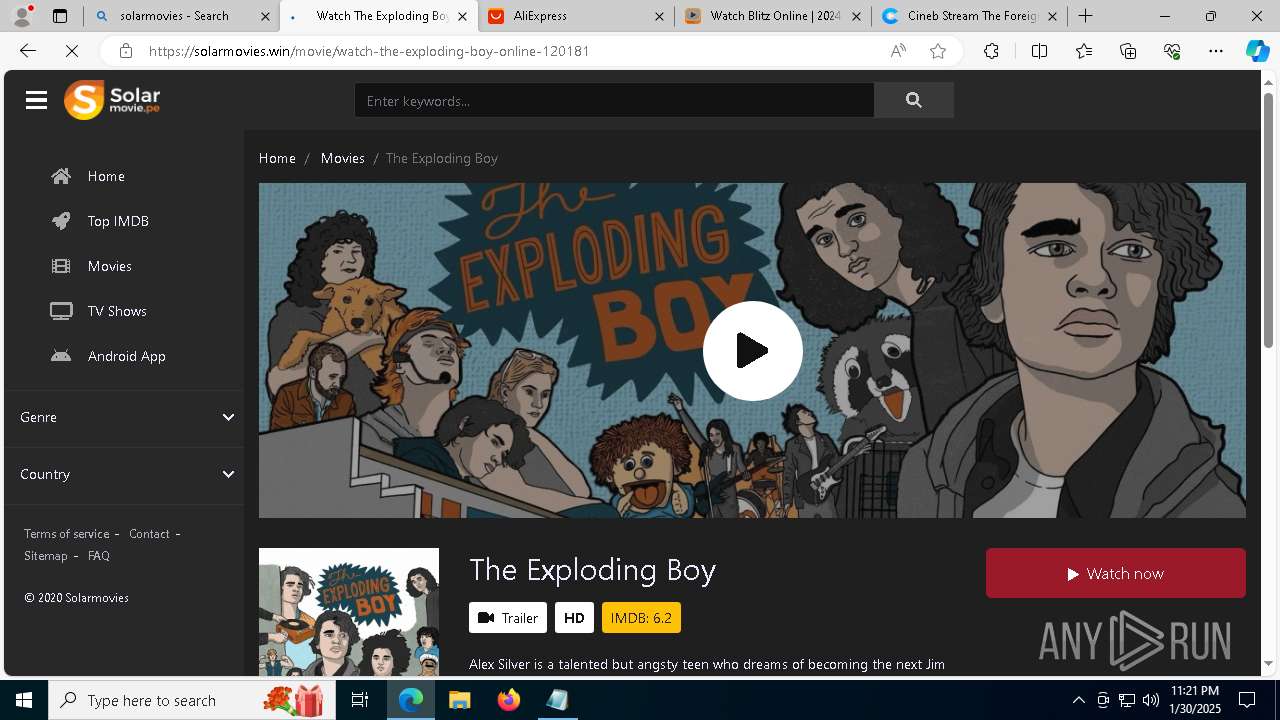Click the scrollbar down arrow
The image size is (1280, 720).
[x=1268, y=663]
